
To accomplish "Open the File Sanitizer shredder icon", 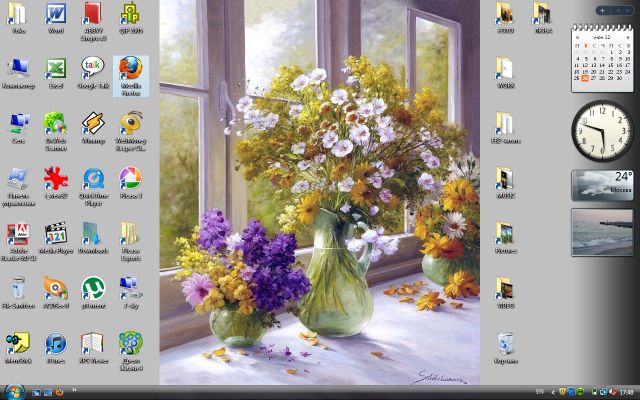I will click(18, 293).
